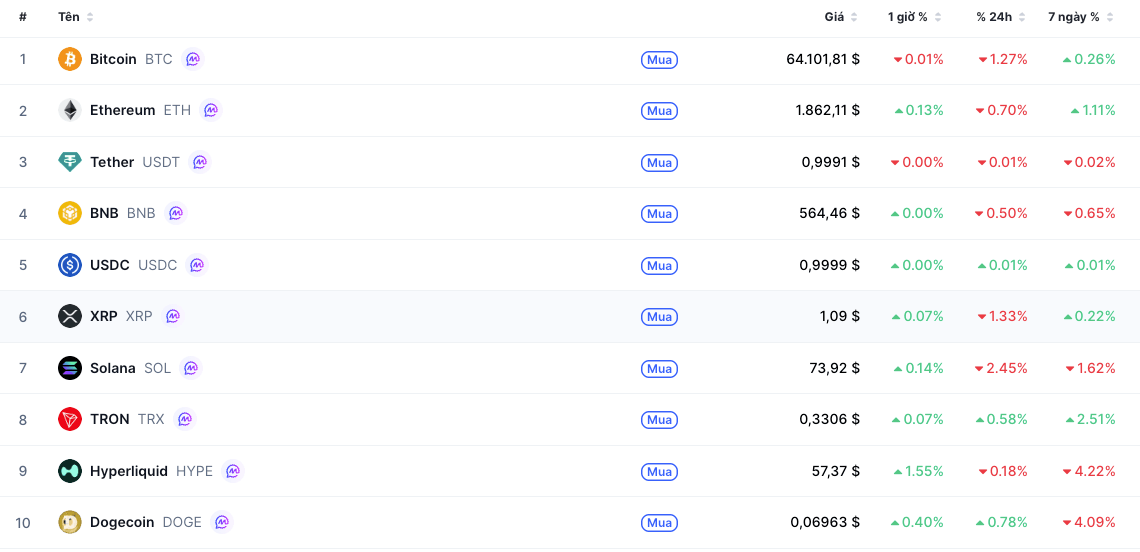Click Bitcoin's 1.27% 24h change
The height and width of the screenshot is (552, 1140).
(x=1003, y=59)
